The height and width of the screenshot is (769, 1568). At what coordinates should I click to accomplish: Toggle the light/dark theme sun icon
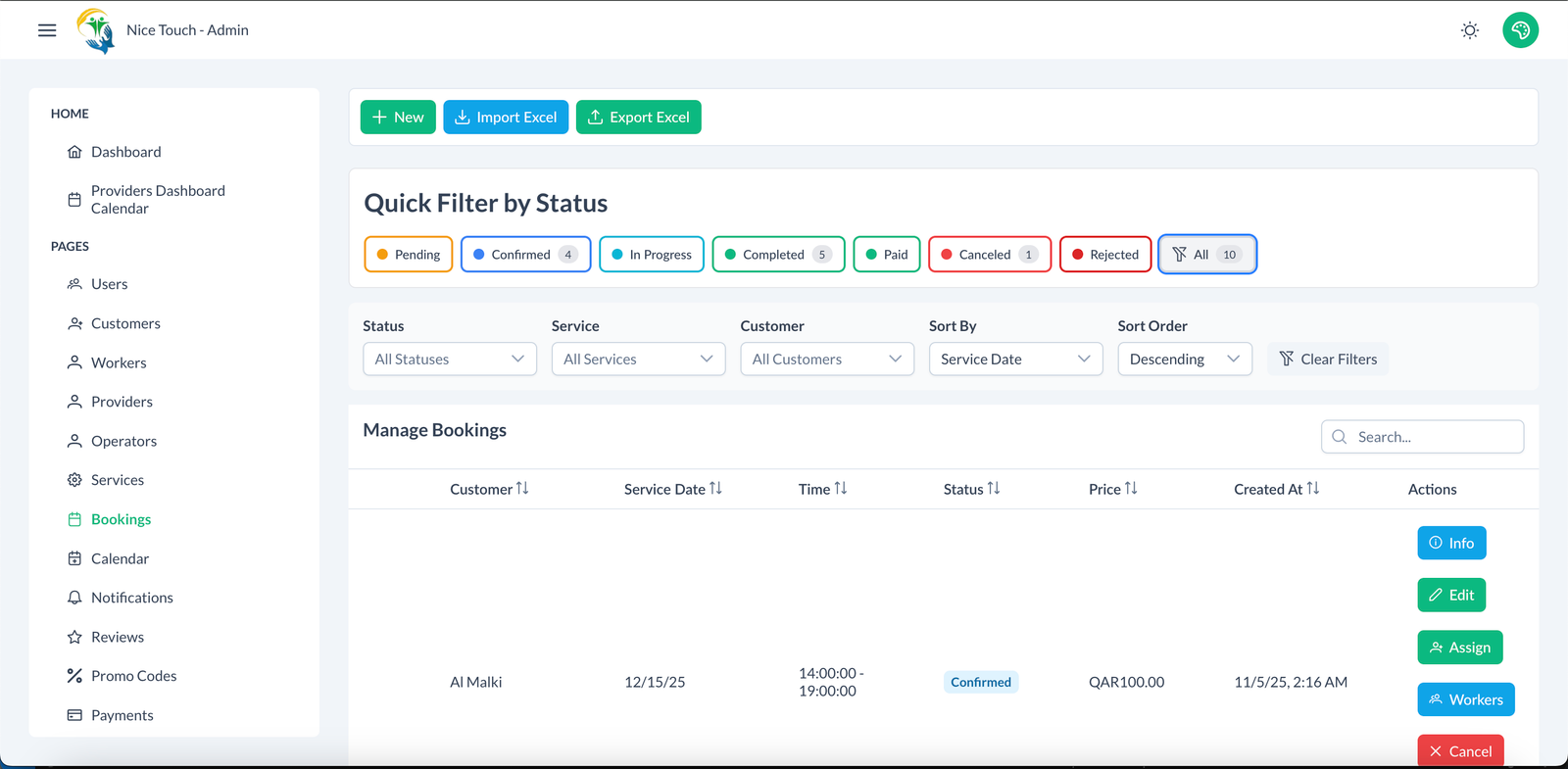(x=1469, y=30)
